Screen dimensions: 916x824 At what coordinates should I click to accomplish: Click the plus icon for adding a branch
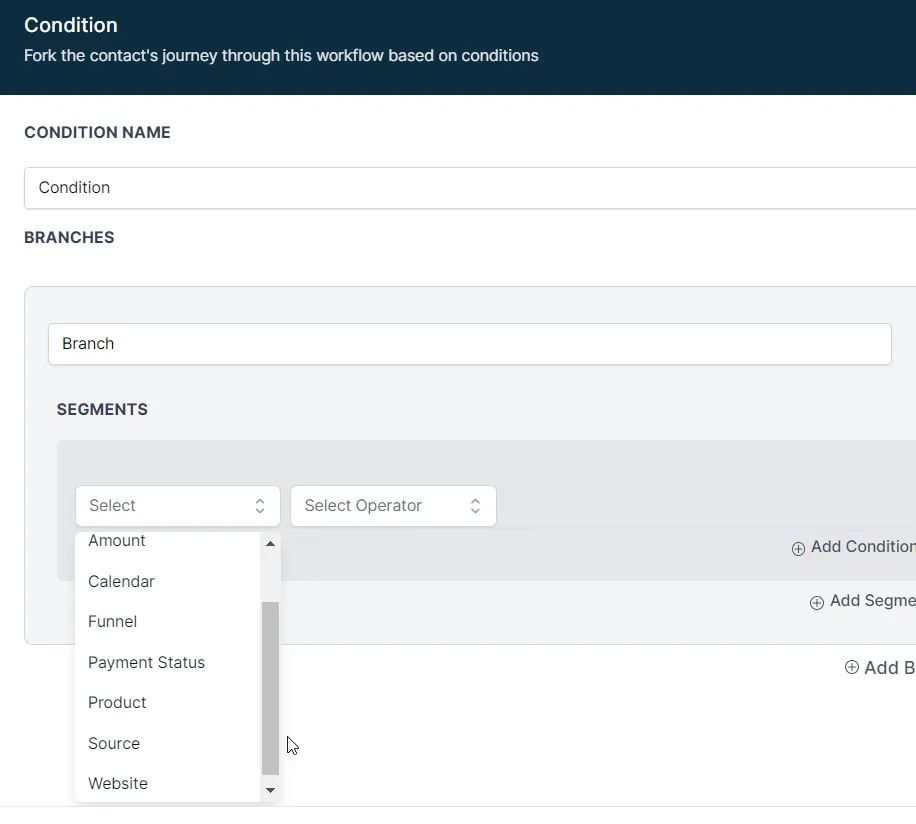[852, 668]
